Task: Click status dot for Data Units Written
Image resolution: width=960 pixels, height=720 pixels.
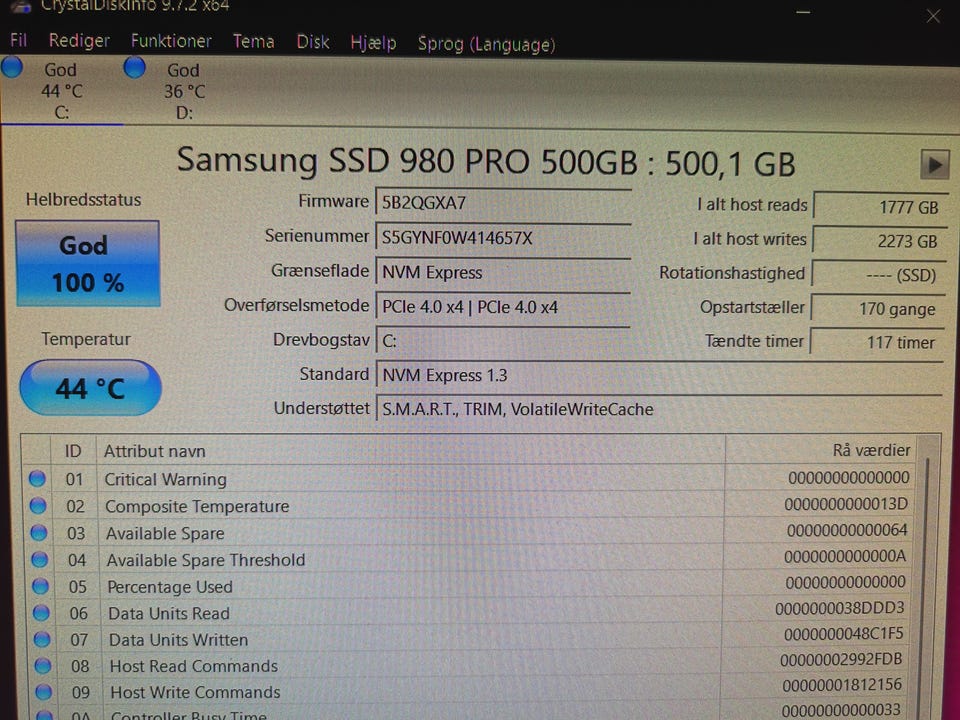Action: click(42, 639)
